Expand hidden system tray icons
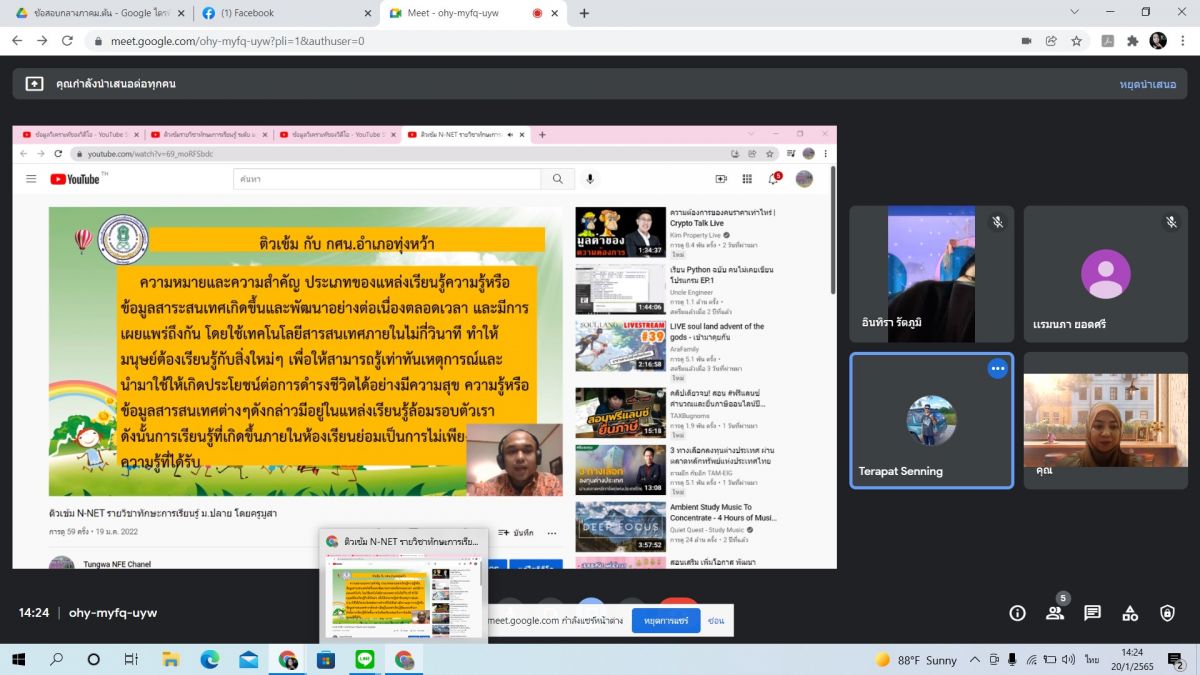This screenshot has height=675, width=1200. pyautogui.click(x=976, y=660)
